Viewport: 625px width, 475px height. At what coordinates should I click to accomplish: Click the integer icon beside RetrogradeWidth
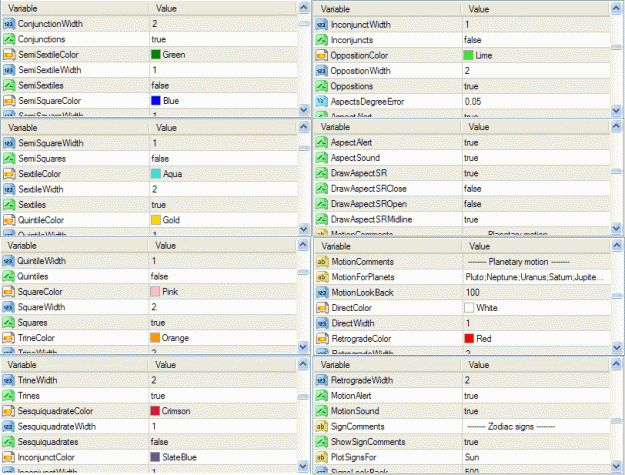pos(321,380)
